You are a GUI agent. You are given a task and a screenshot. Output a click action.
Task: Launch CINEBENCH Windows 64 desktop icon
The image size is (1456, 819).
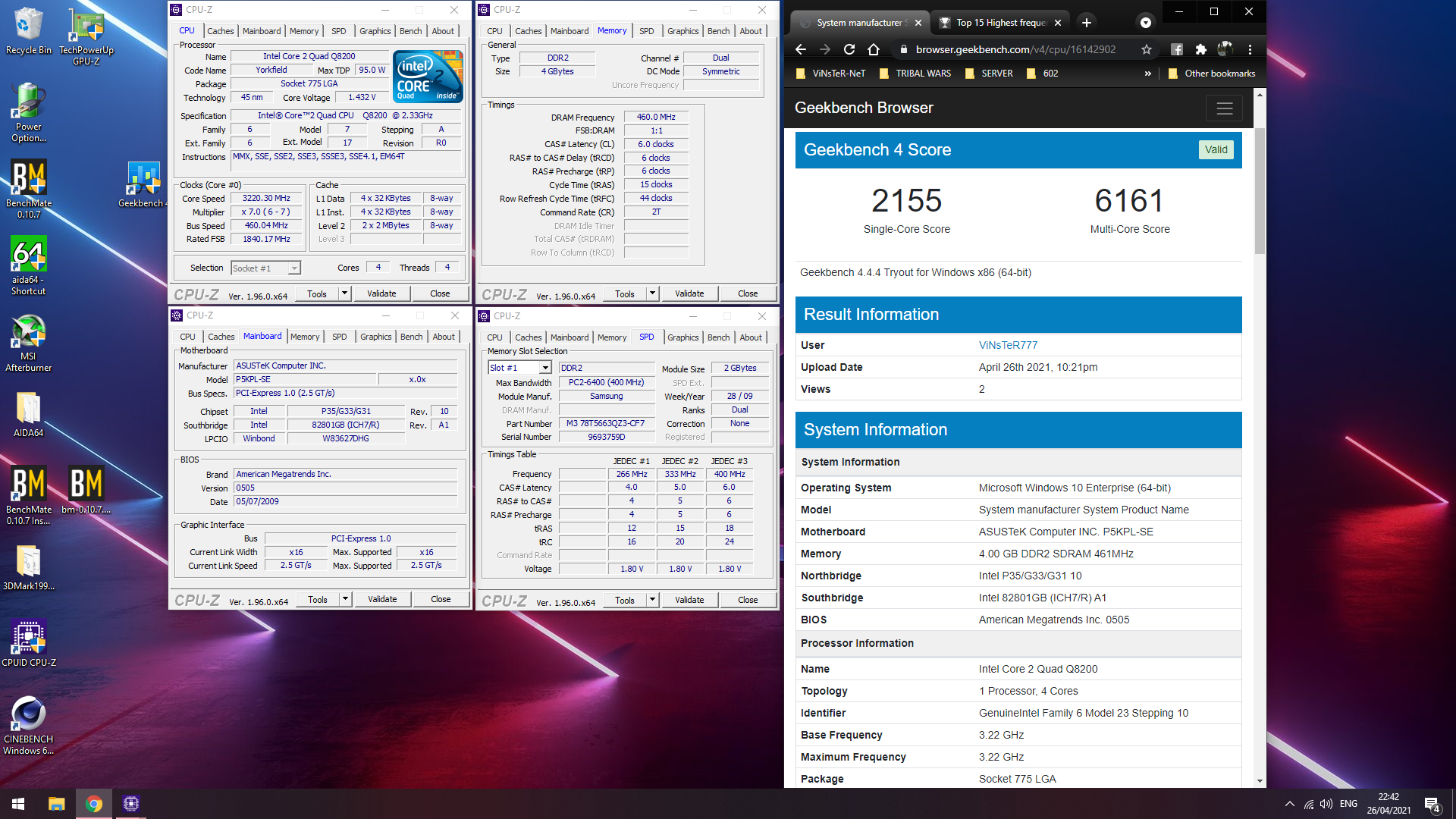[x=28, y=725]
